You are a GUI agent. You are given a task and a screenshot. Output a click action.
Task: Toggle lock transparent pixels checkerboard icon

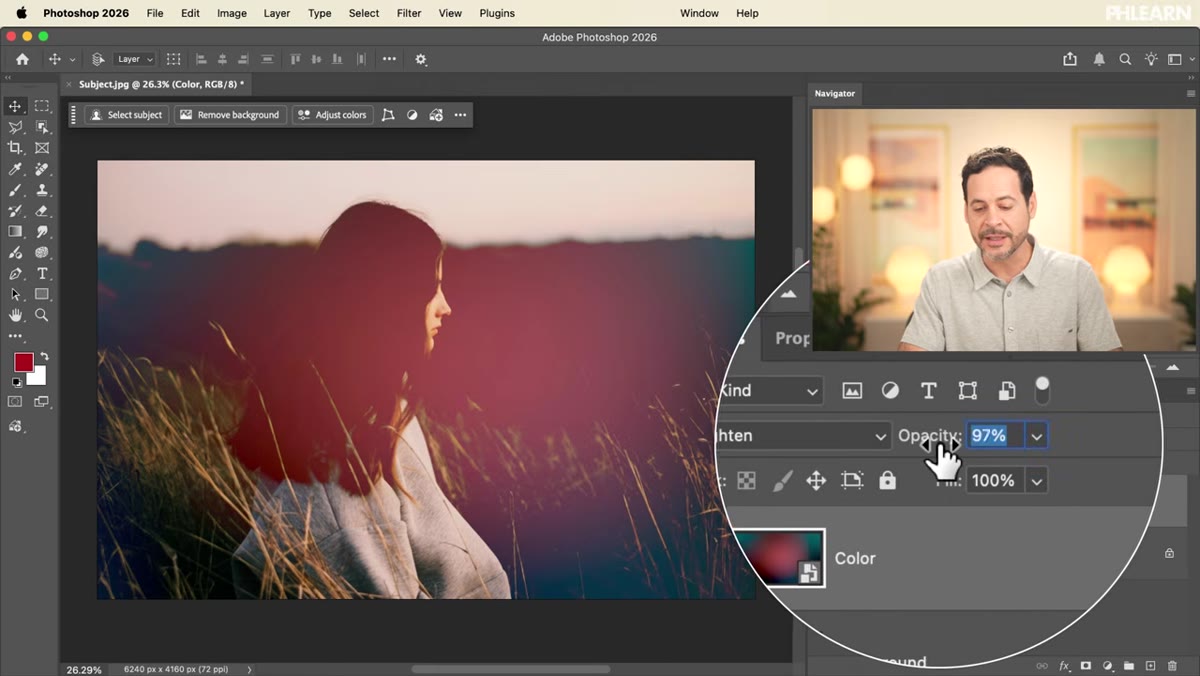(x=746, y=481)
